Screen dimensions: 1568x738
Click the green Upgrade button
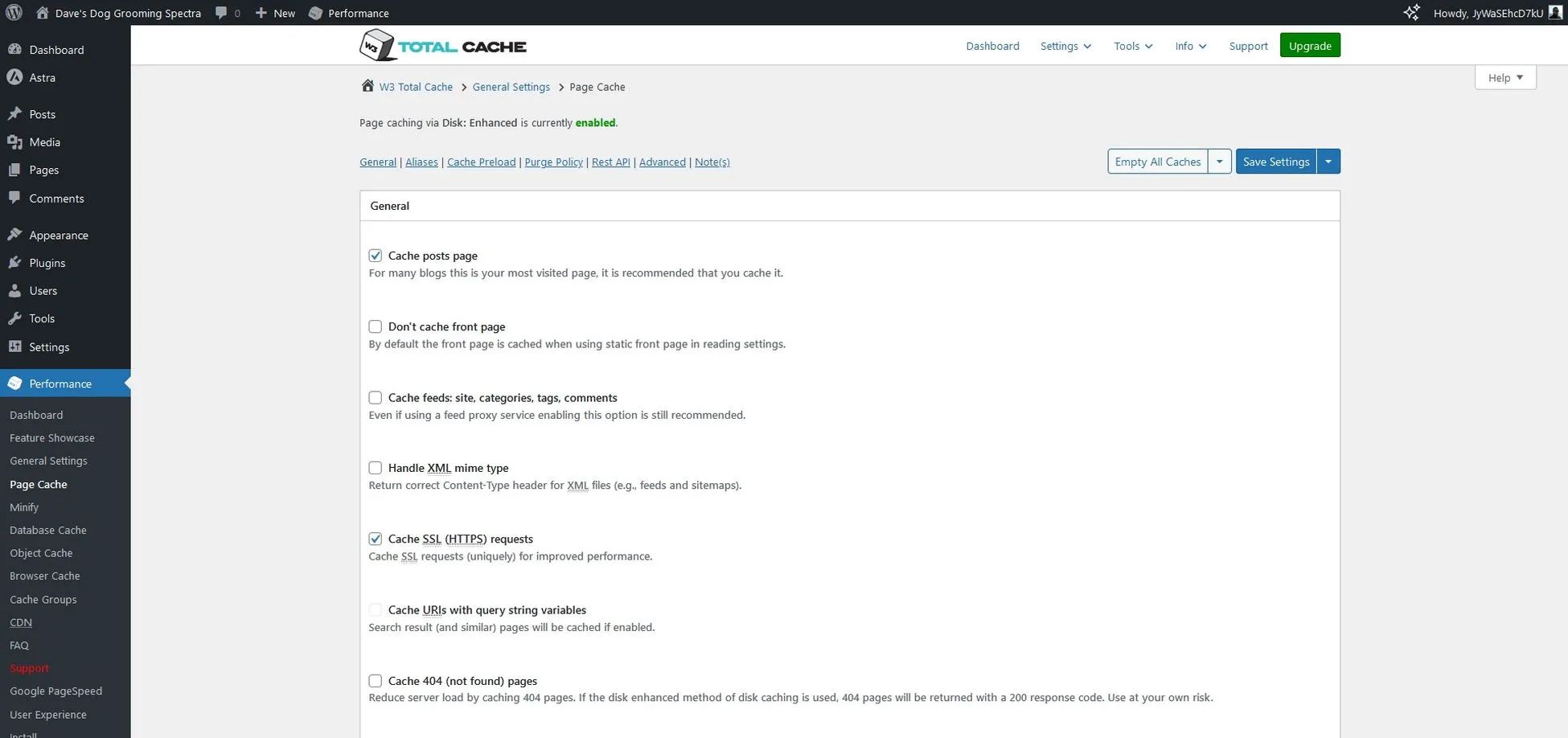[x=1310, y=46]
